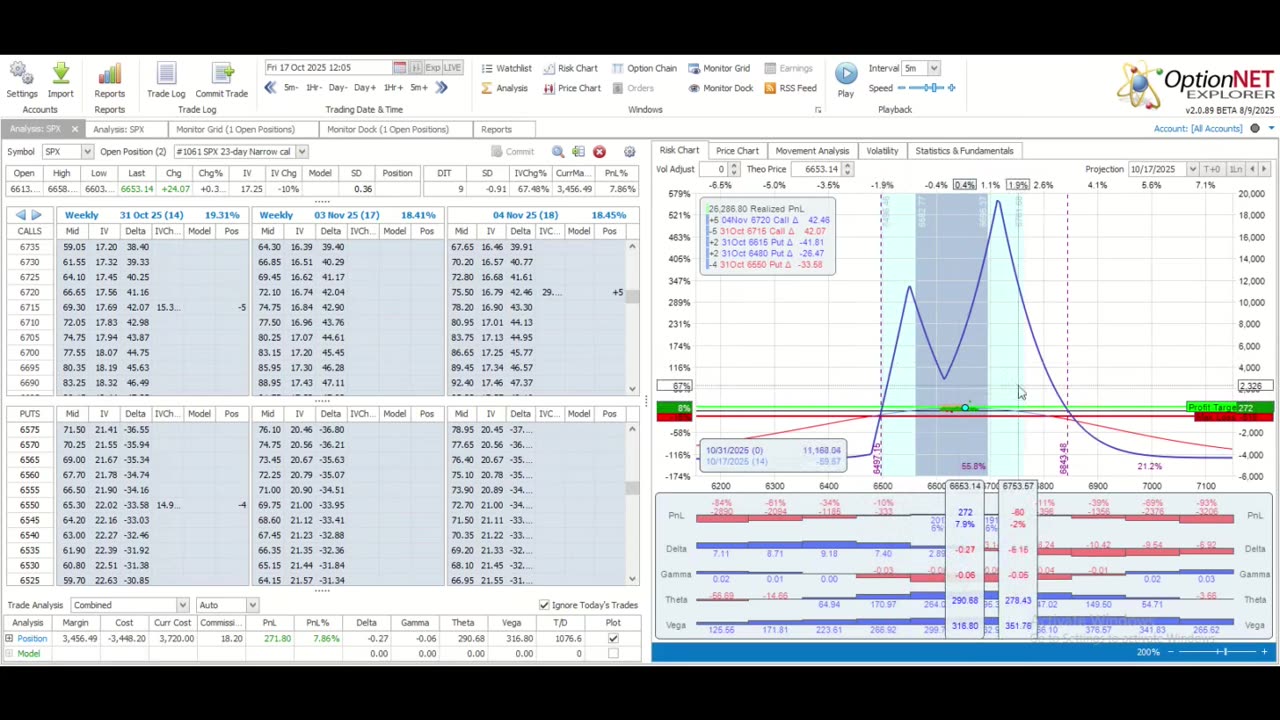Open the trading date calendar picker

(399, 68)
